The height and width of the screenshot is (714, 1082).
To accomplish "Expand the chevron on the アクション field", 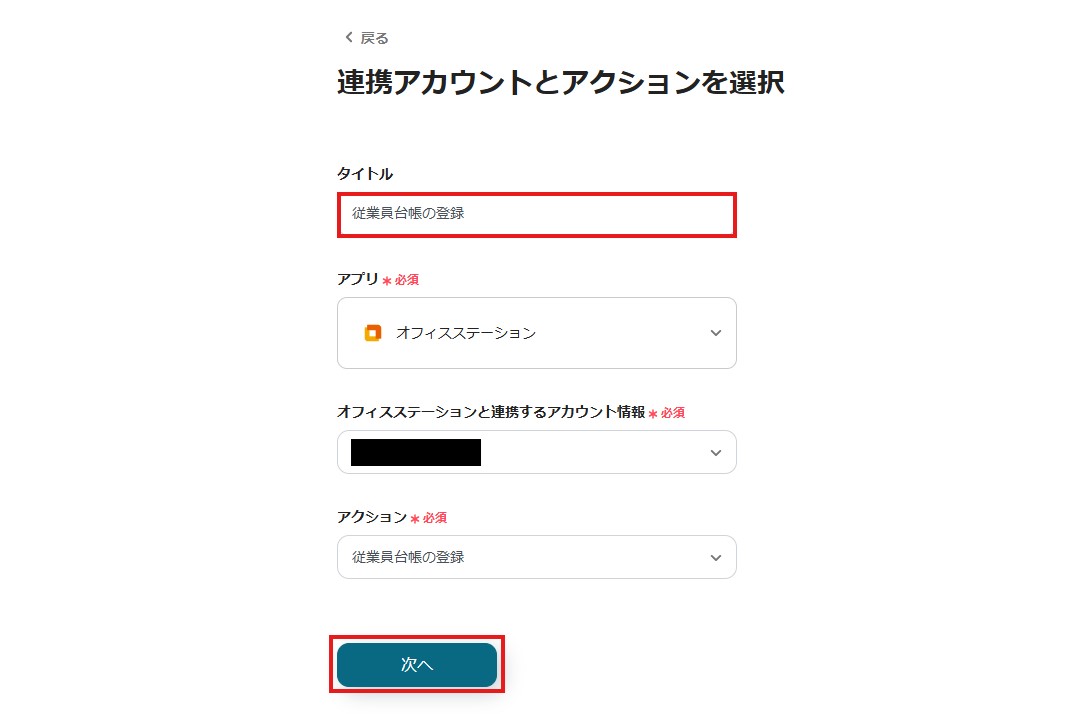I will point(716,557).
